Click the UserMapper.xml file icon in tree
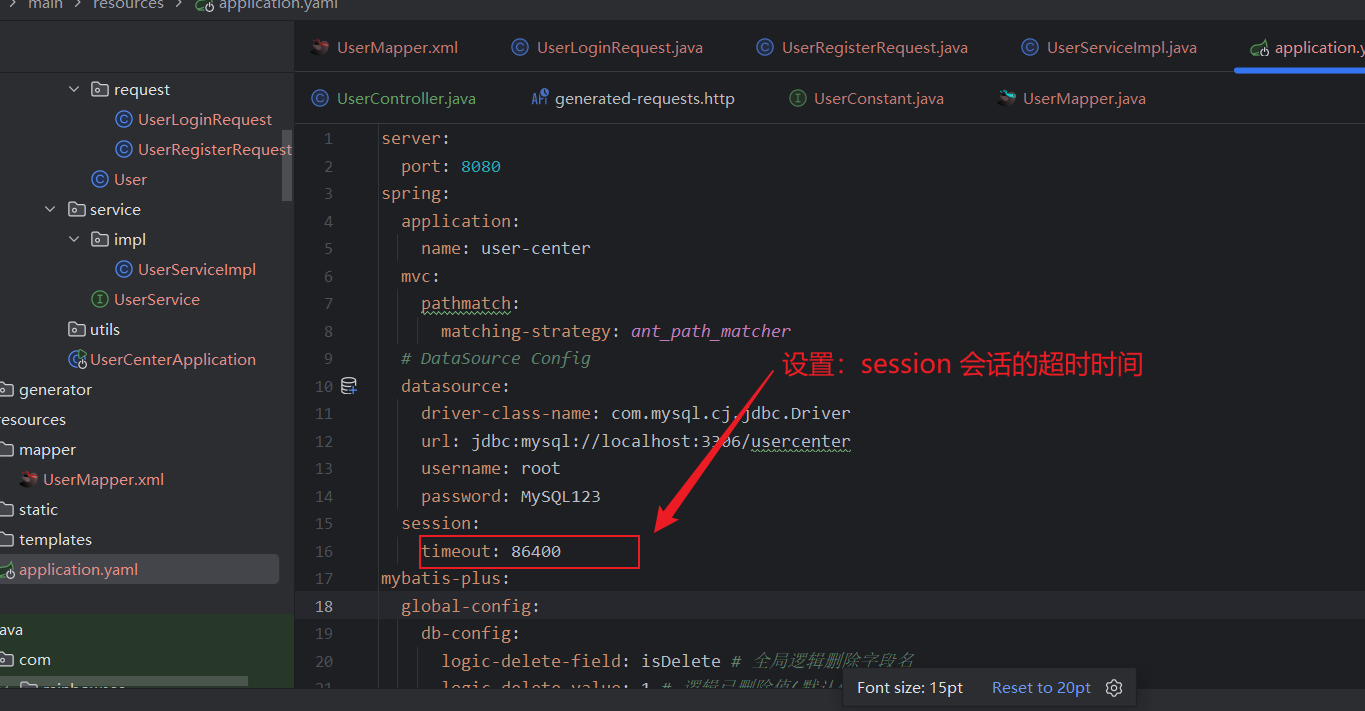 29,479
